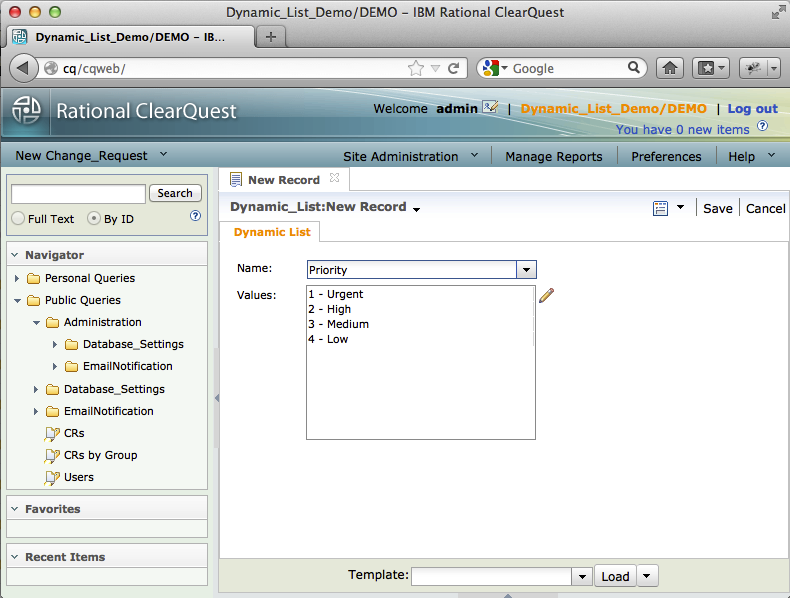Open the Help menu
The height and width of the screenshot is (598, 790).
point(752,157)
